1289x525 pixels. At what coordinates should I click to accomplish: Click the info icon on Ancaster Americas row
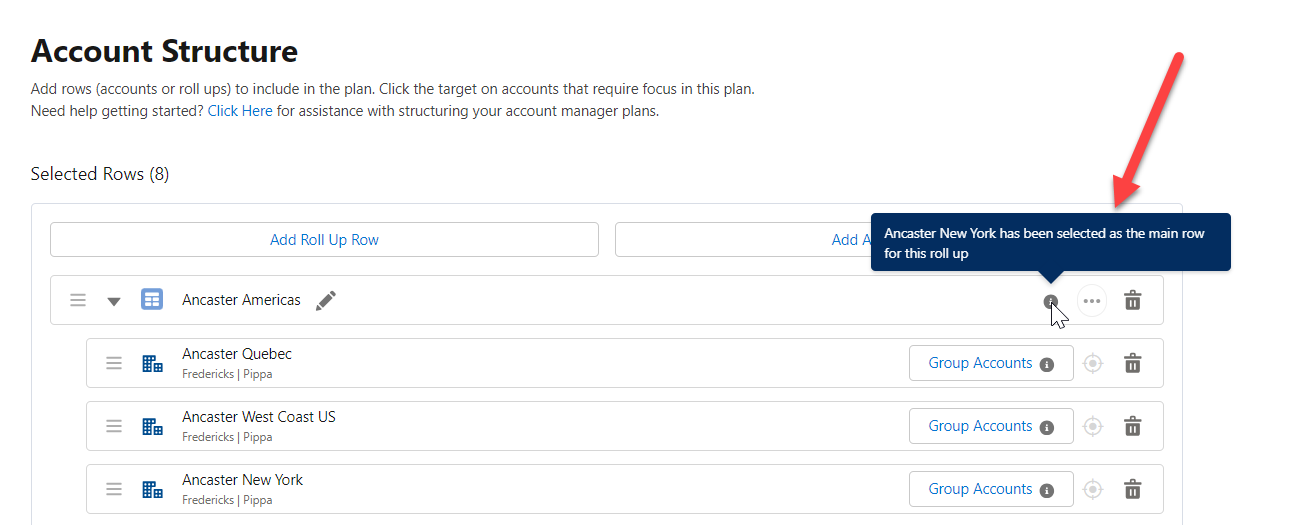click(x=1050, y=300)
